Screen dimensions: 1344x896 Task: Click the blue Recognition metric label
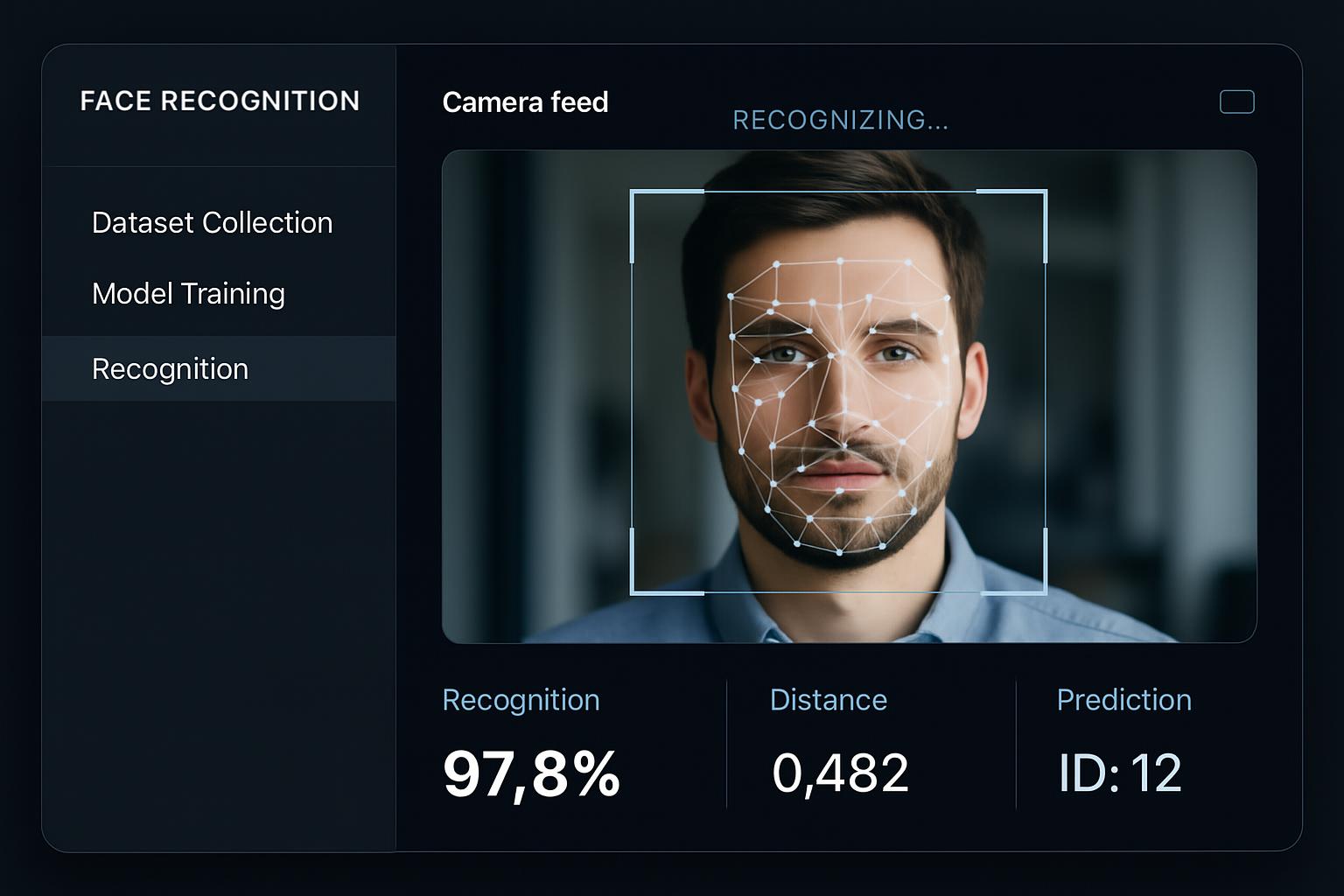[521, 700]
